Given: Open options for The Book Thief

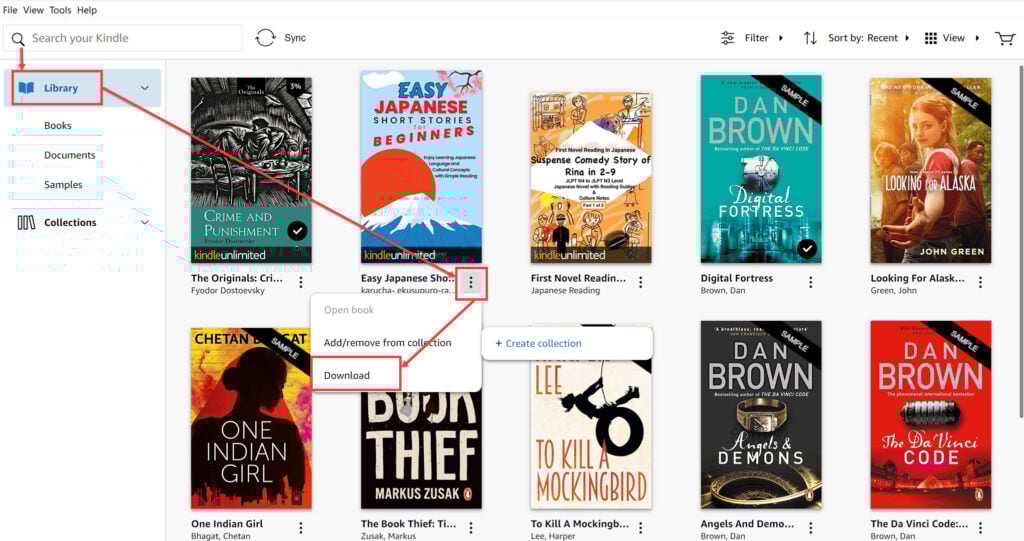Looking at the screenshot, I should [470, 527].
